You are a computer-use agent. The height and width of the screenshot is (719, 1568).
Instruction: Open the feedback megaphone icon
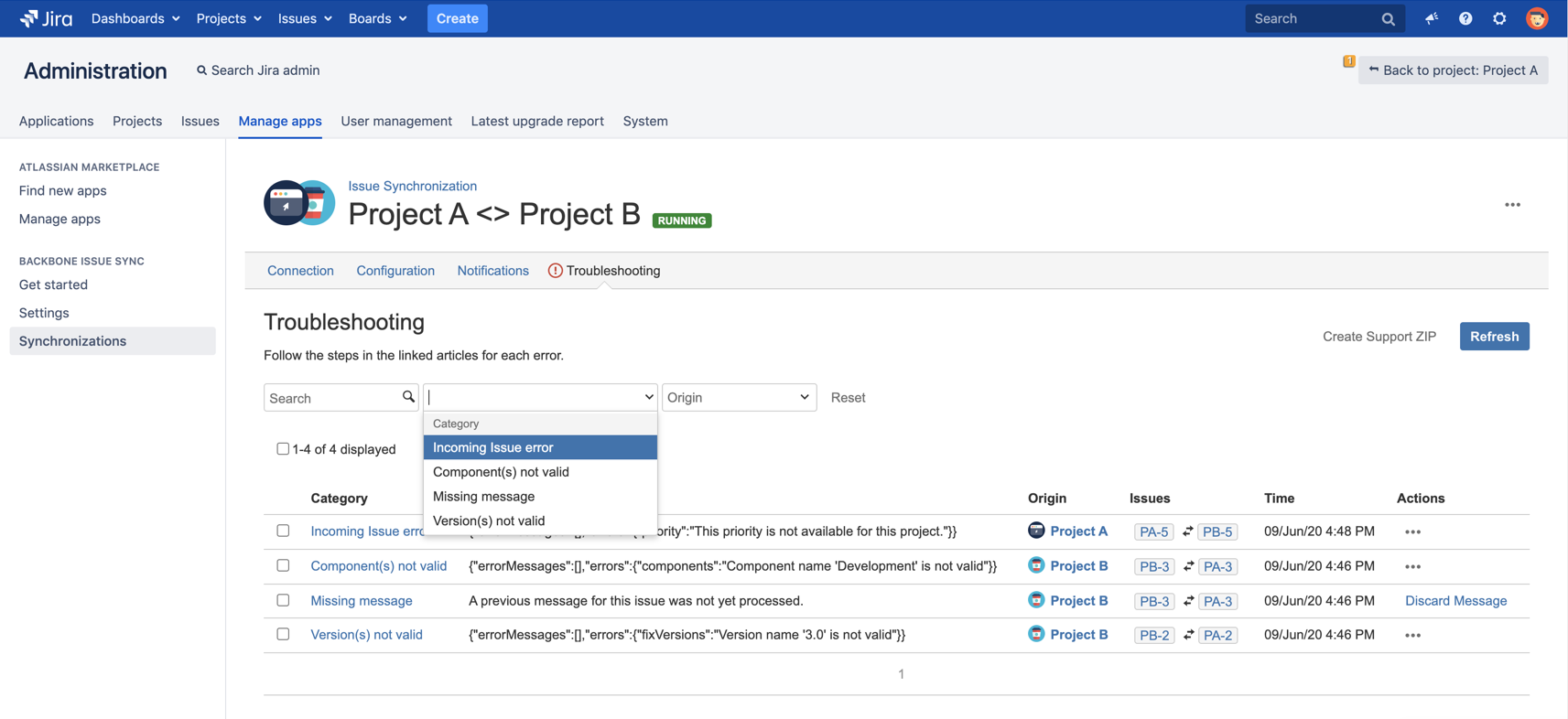click(x=1432, y=18)
